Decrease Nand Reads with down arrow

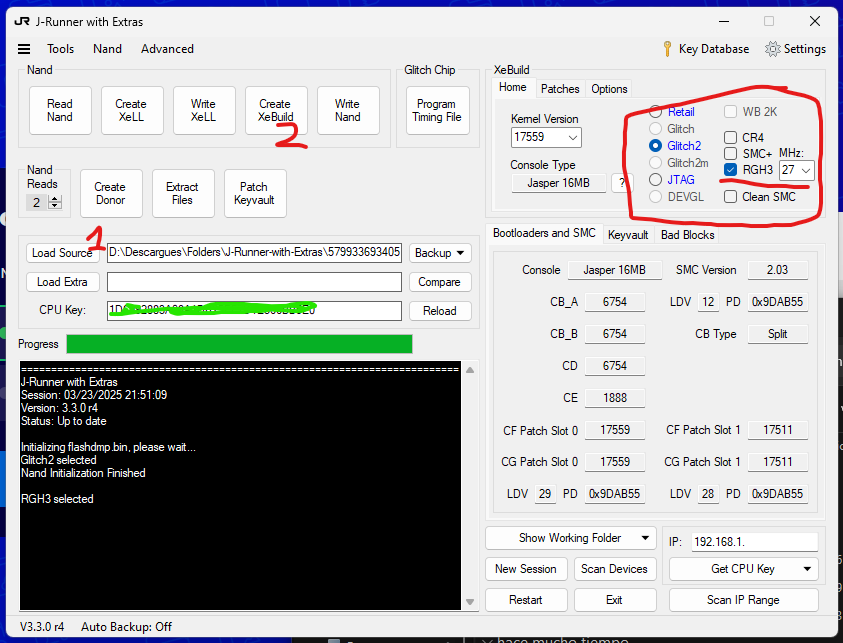55,206
